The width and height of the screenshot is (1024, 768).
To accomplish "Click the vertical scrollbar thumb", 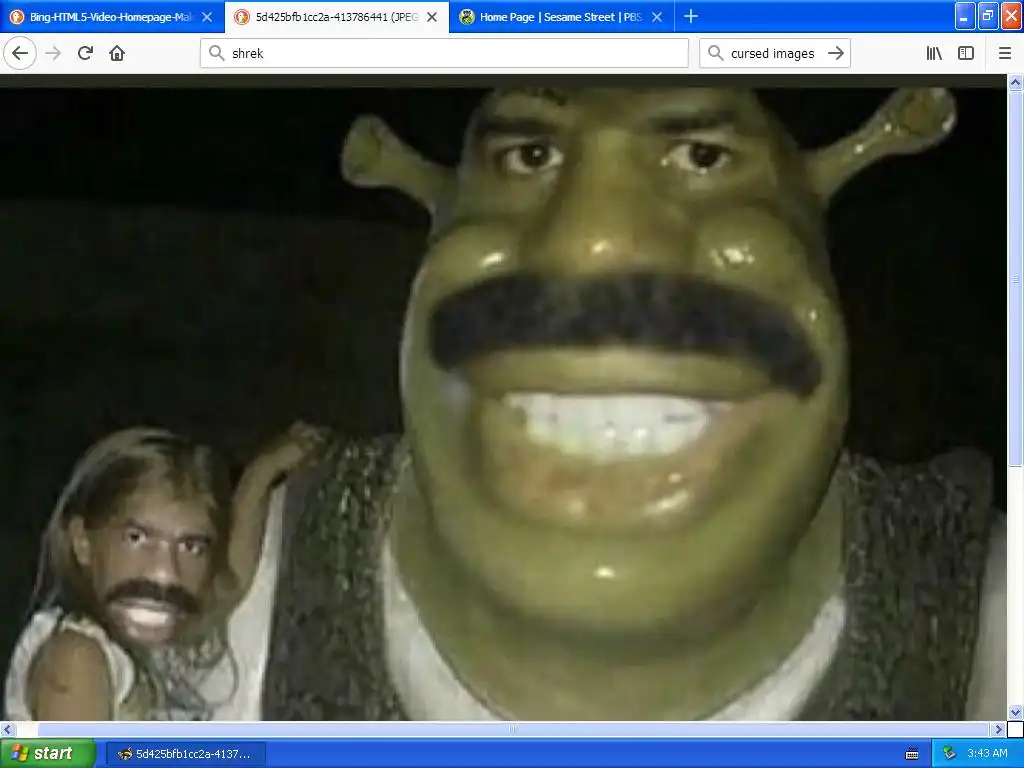I will 1015,279.
